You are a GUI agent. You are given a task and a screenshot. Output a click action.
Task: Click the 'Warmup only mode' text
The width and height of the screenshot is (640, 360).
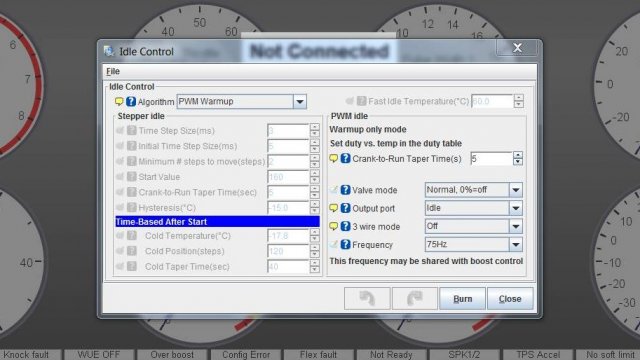pos(368,129)
